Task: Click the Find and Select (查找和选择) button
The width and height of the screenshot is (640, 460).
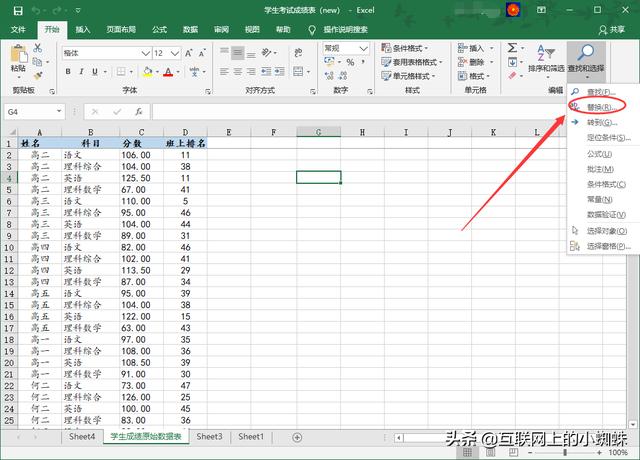Action: point(586,60)
